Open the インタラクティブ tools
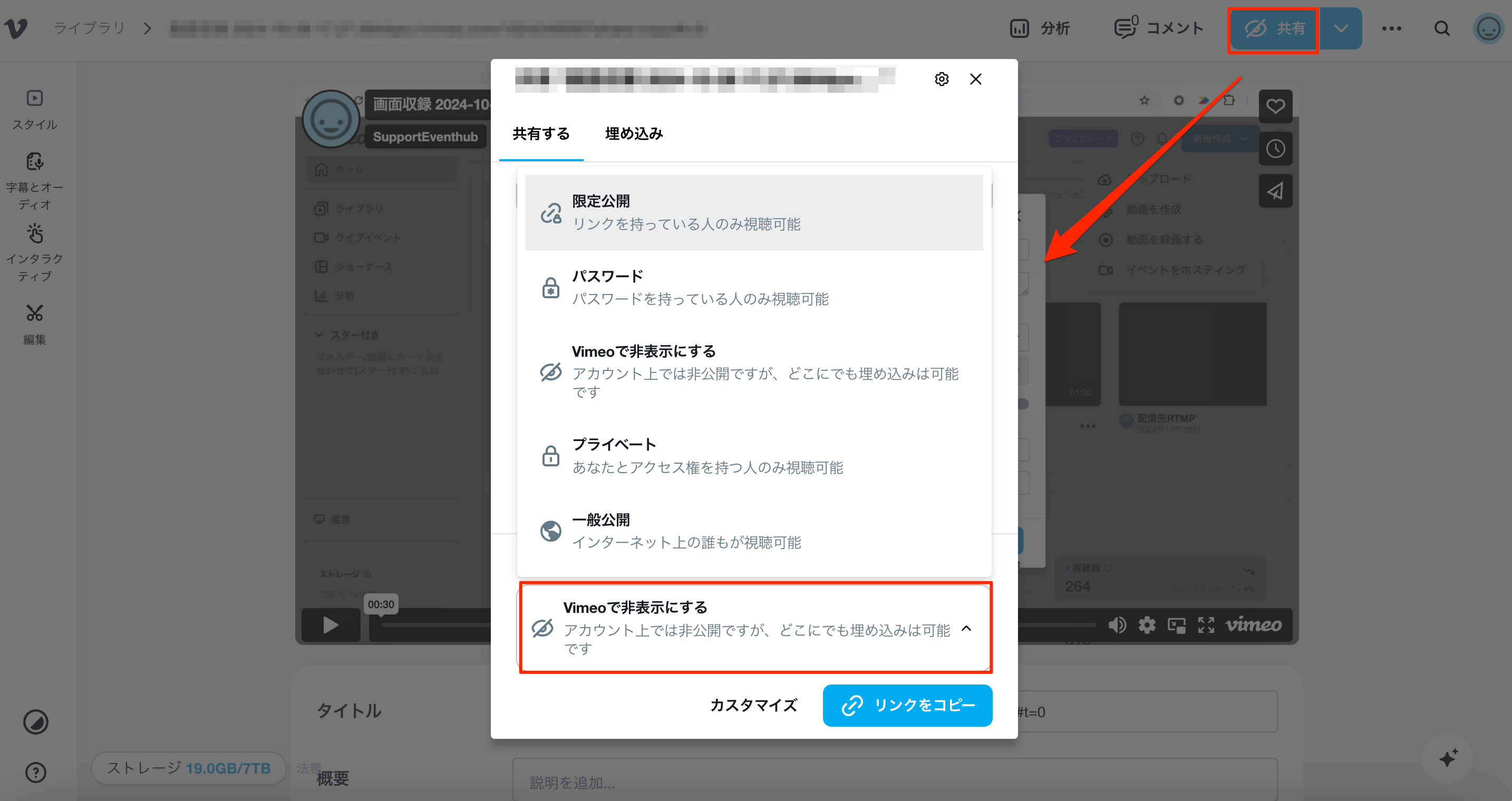 point(35,253)
